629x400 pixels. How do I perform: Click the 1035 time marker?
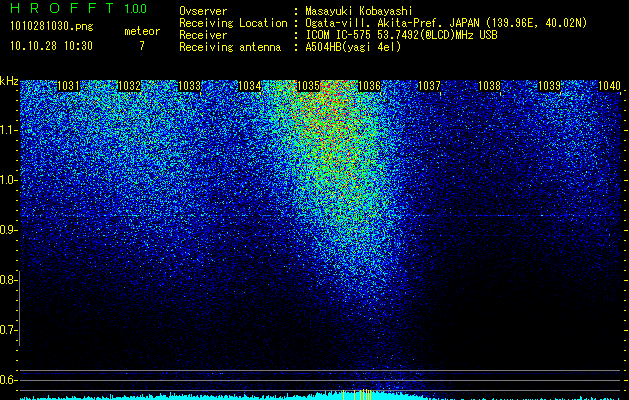point(308,86)
